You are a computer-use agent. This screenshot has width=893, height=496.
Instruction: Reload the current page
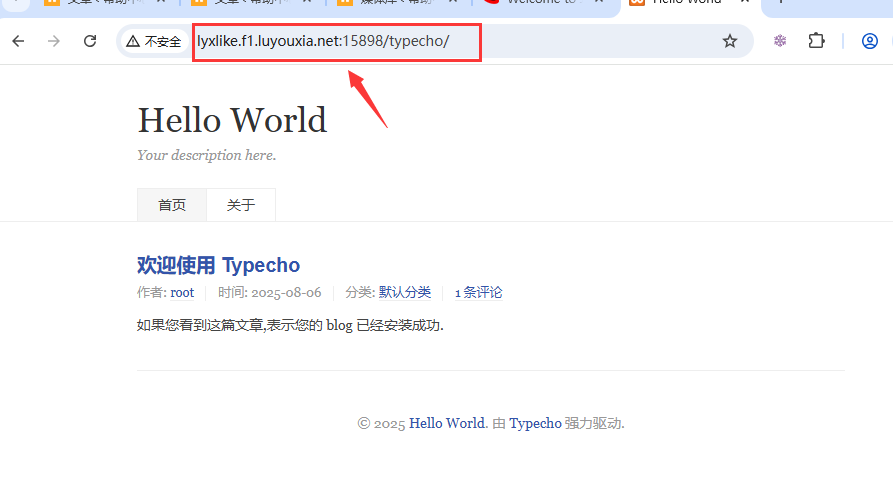click(x=90, y=41)
